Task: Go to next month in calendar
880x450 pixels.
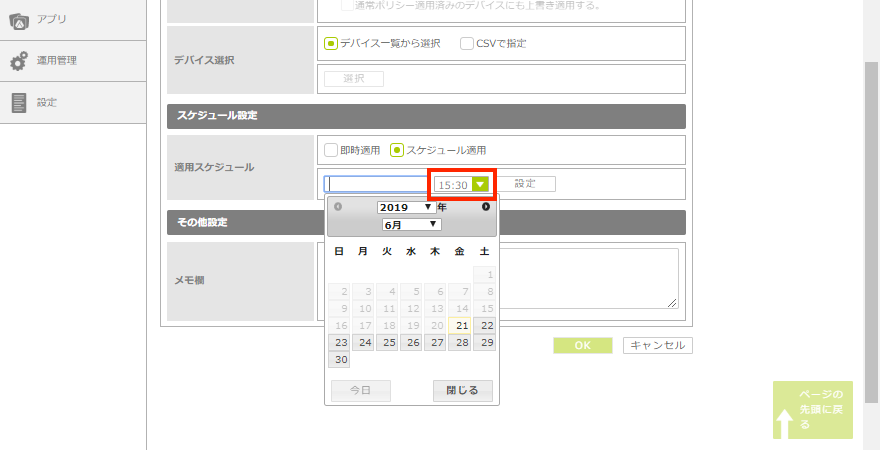Action: tap(486, 207)
